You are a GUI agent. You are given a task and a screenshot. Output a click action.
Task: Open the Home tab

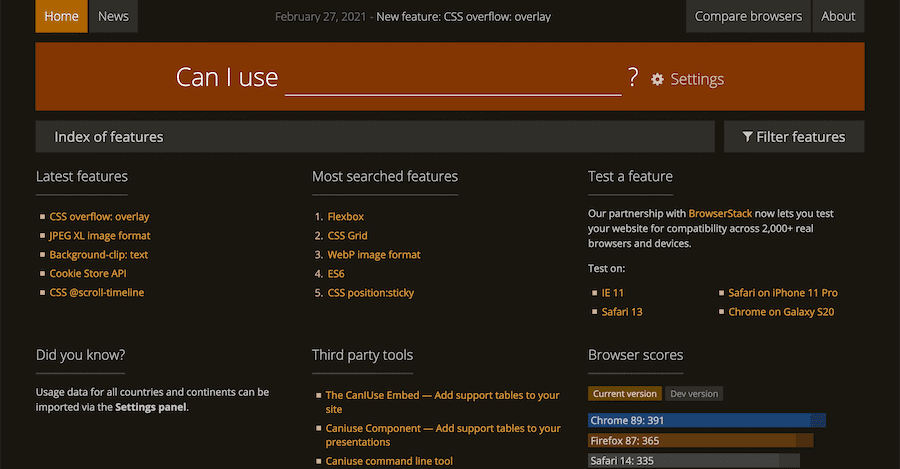pyautogui.click(x=62, y=16)
